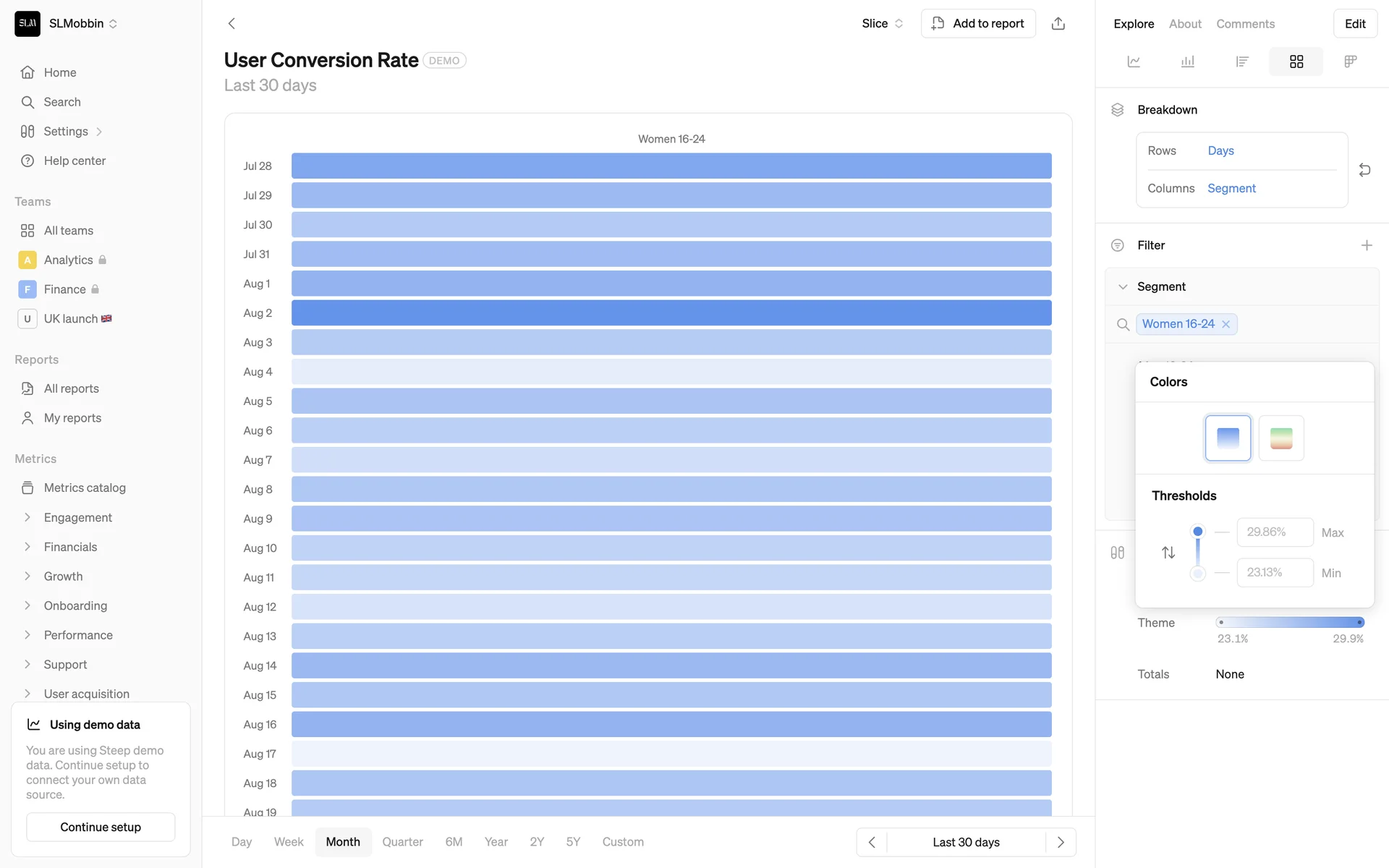Image resolution: width=1389 pixels, height=868 pixels.
Task: Click the Max threshold slider handle
Action: pos(1198,532)
